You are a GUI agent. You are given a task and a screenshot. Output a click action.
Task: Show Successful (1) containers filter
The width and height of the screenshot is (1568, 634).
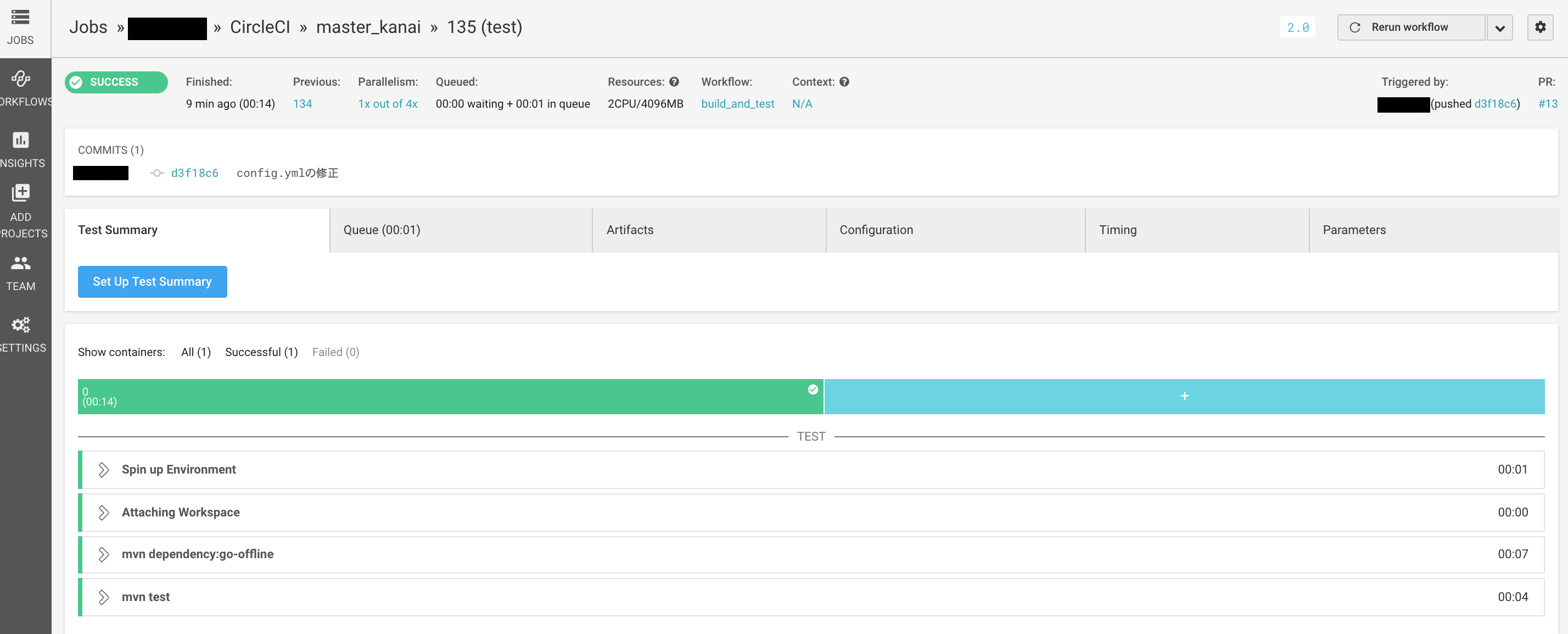pos(261,352)
